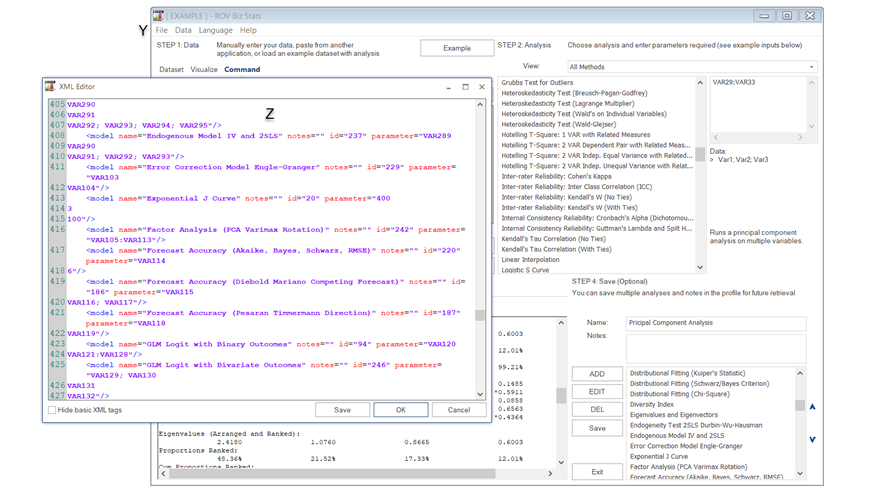Click XML line 413 Exponential J Curve
The width and height of the screenshot is (869, 492).
click(x=238, y=198)
